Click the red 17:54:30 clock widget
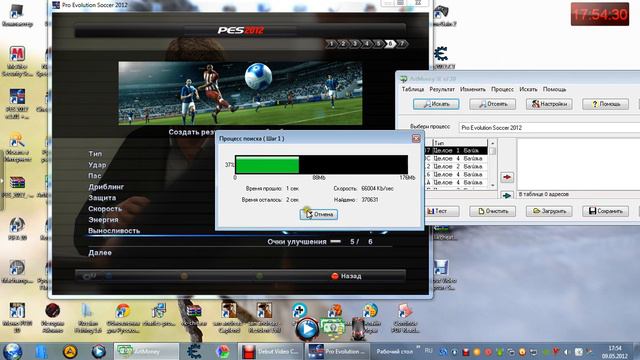 pos(600,15)
